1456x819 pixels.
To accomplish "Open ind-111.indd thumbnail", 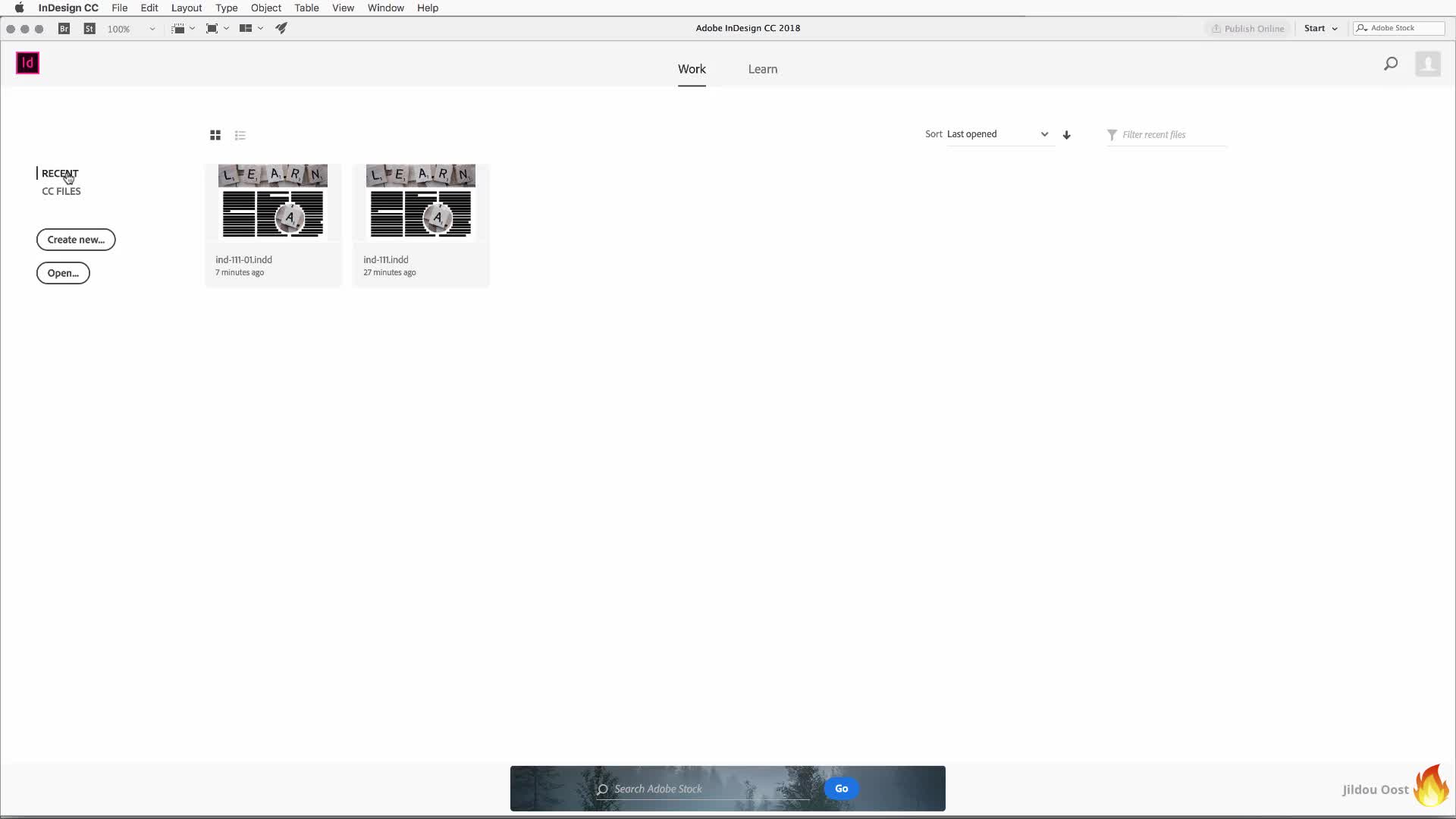I will pos(421,201).
